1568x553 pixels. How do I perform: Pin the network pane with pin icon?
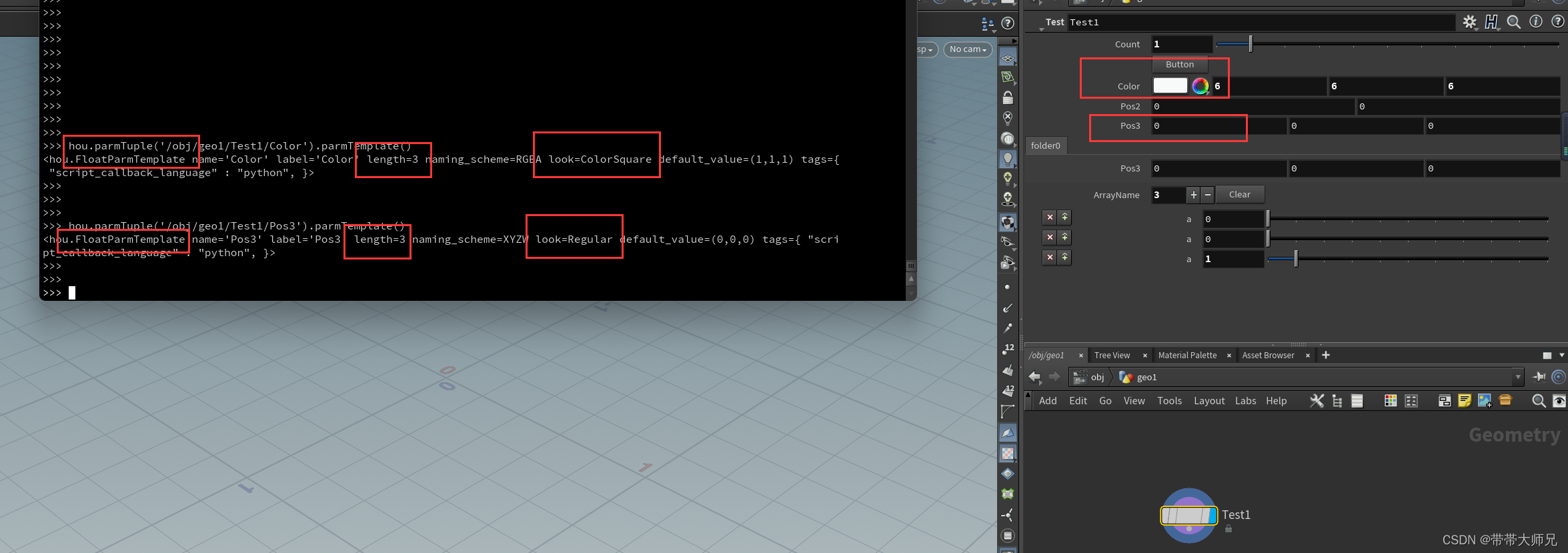1539,377
